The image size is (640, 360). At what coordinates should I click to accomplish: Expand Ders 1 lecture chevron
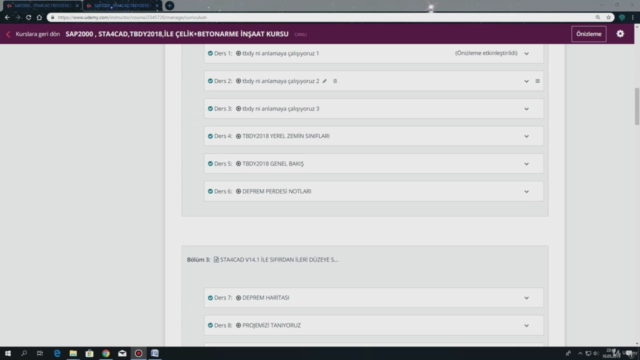click(x=527, y=53)
